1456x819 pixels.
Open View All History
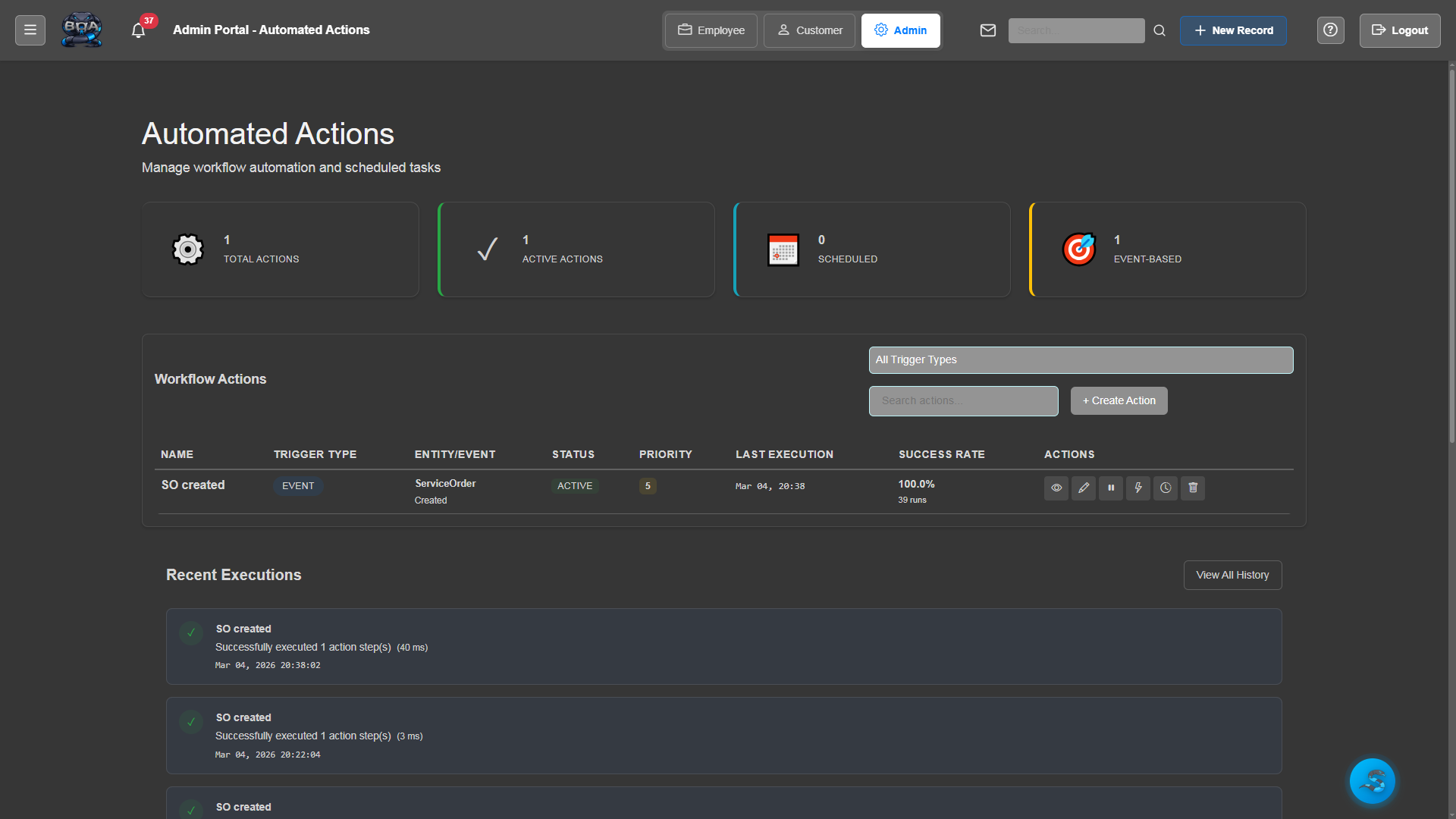1232,575
